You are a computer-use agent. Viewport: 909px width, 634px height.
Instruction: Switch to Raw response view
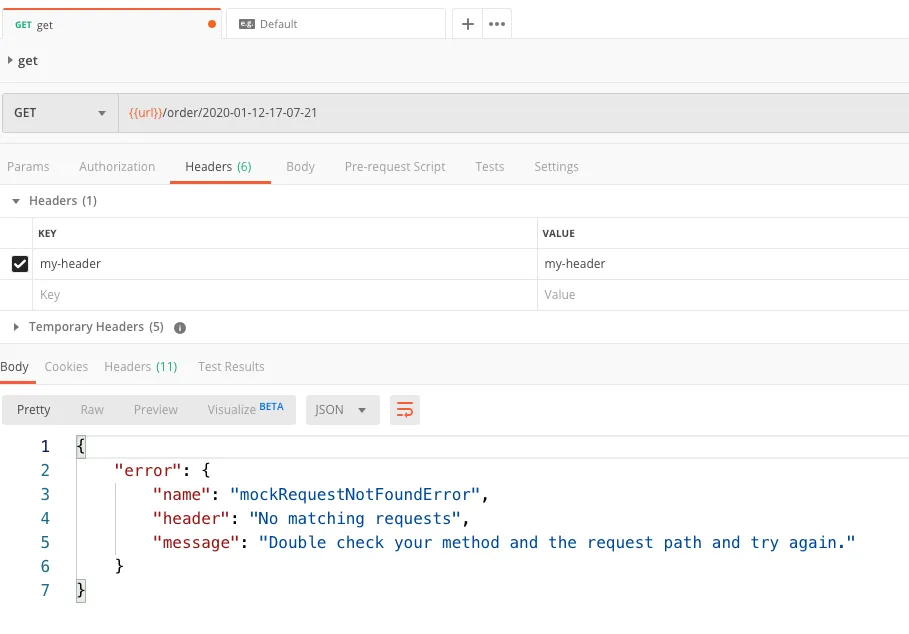tap(92, 410)
